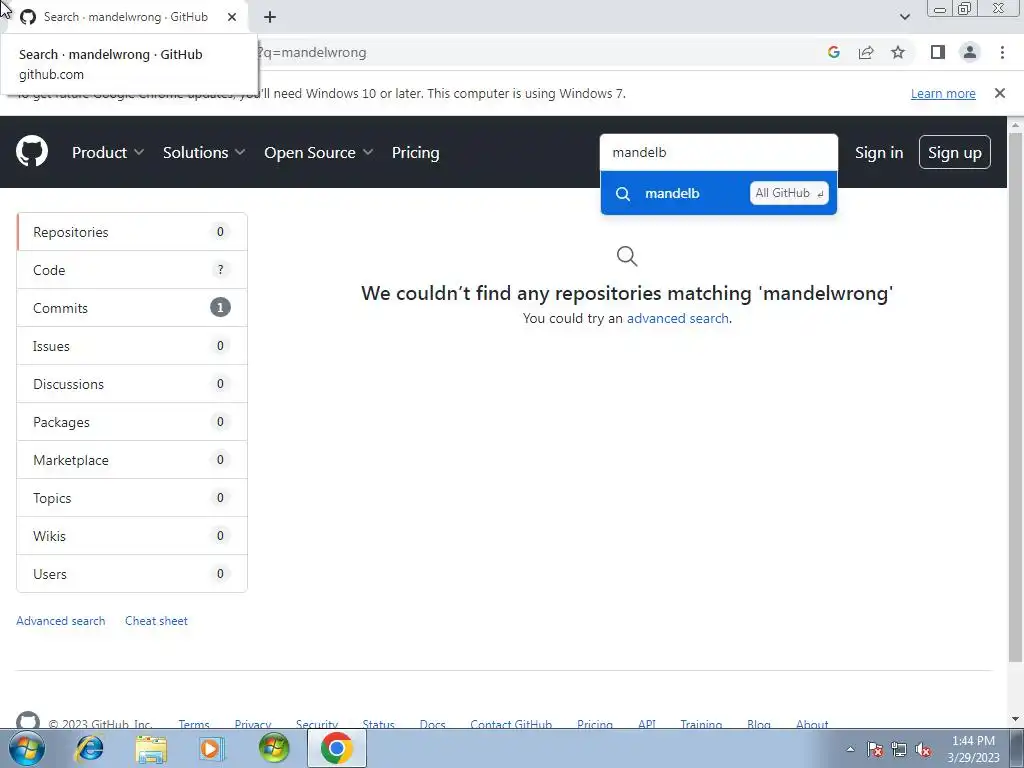Show Wikis search results
1024x768 pixels.
[132, 536]
